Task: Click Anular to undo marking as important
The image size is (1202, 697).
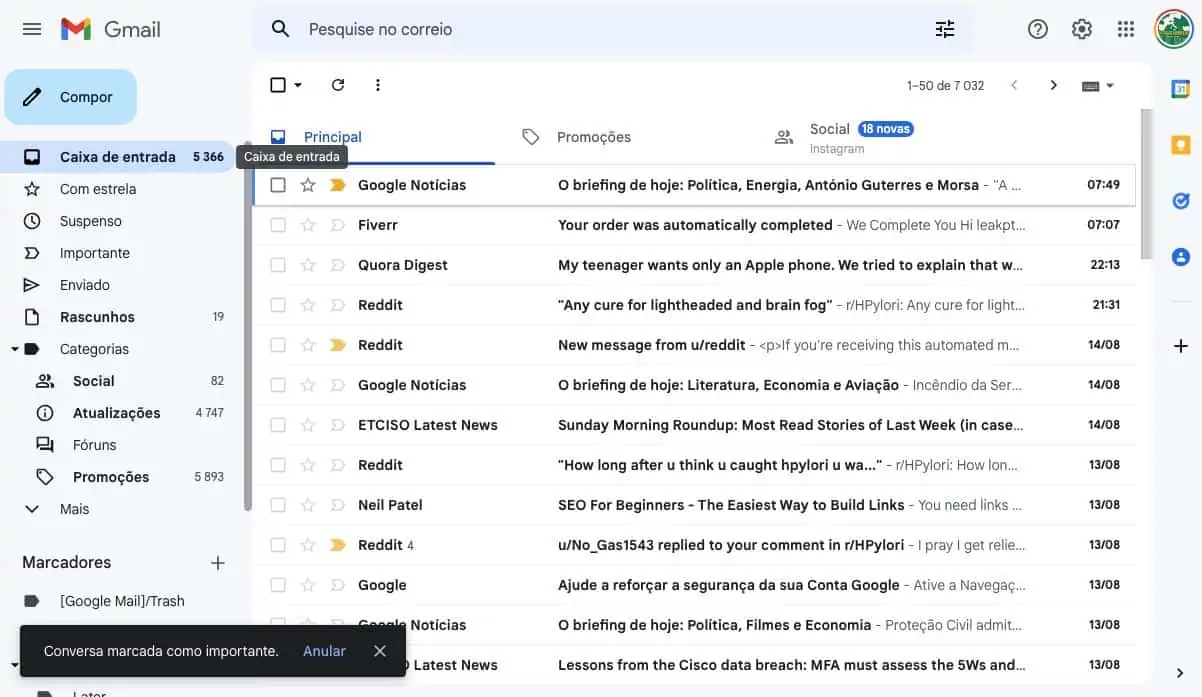Action: coord(324,650)
